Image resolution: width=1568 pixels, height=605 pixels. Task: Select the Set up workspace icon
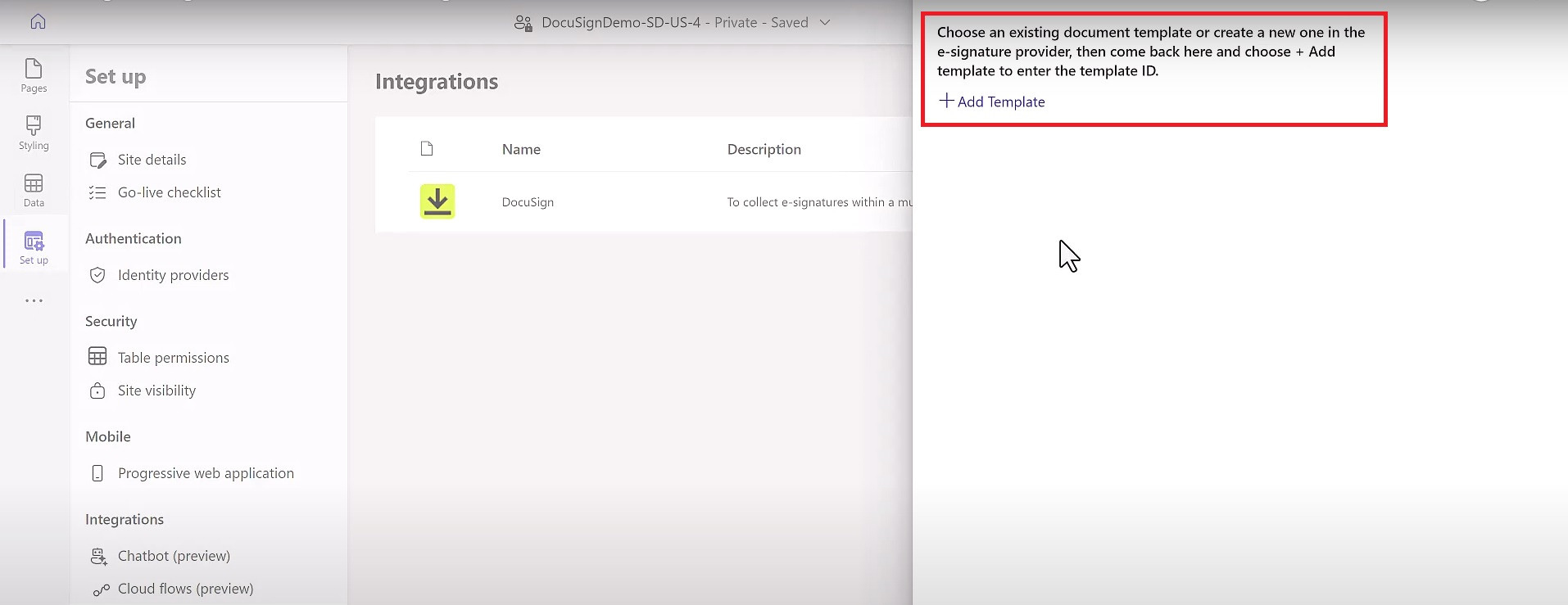34,247
